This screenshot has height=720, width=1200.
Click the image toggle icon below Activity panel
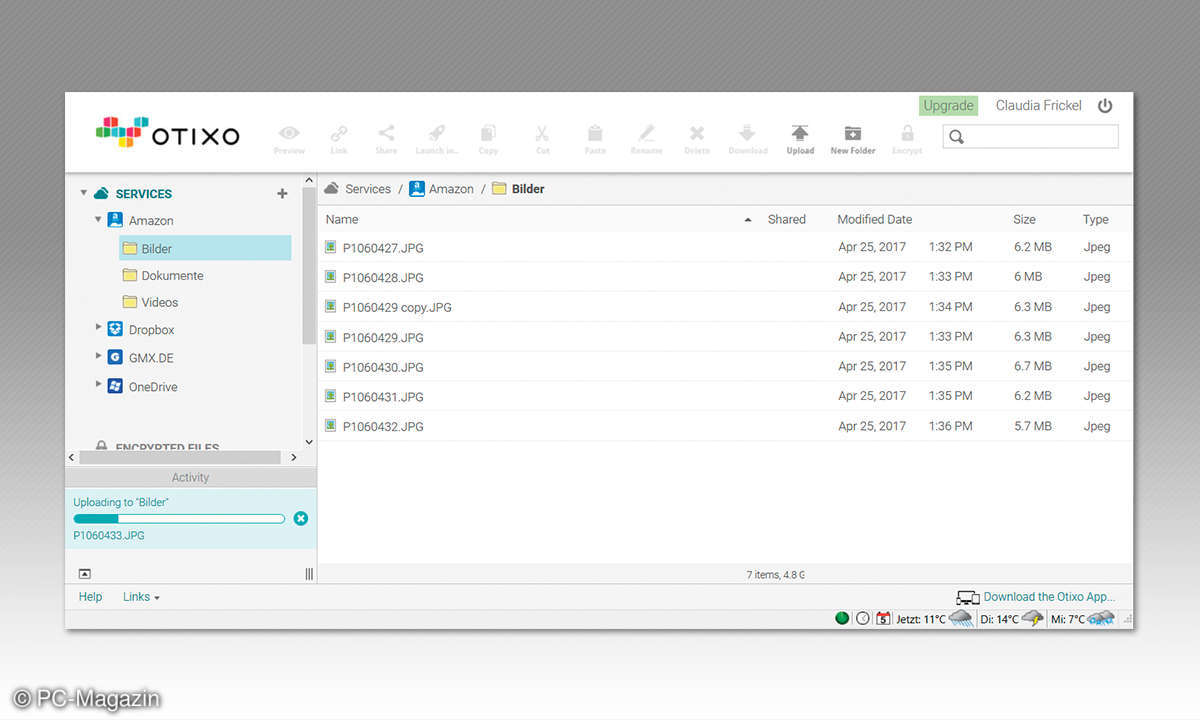85,573
